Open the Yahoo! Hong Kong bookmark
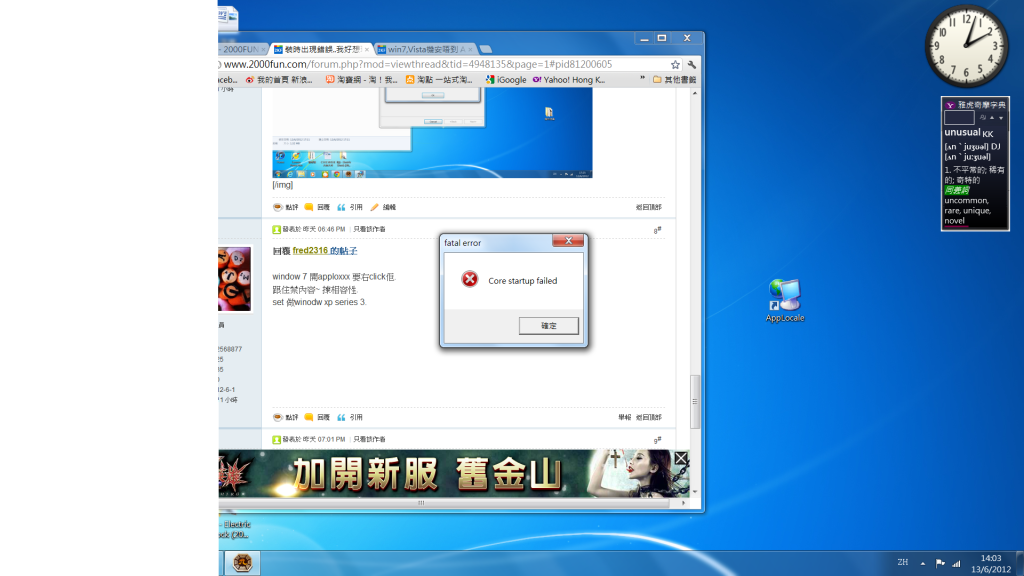The image size is (1024, 576). point(568,80)
